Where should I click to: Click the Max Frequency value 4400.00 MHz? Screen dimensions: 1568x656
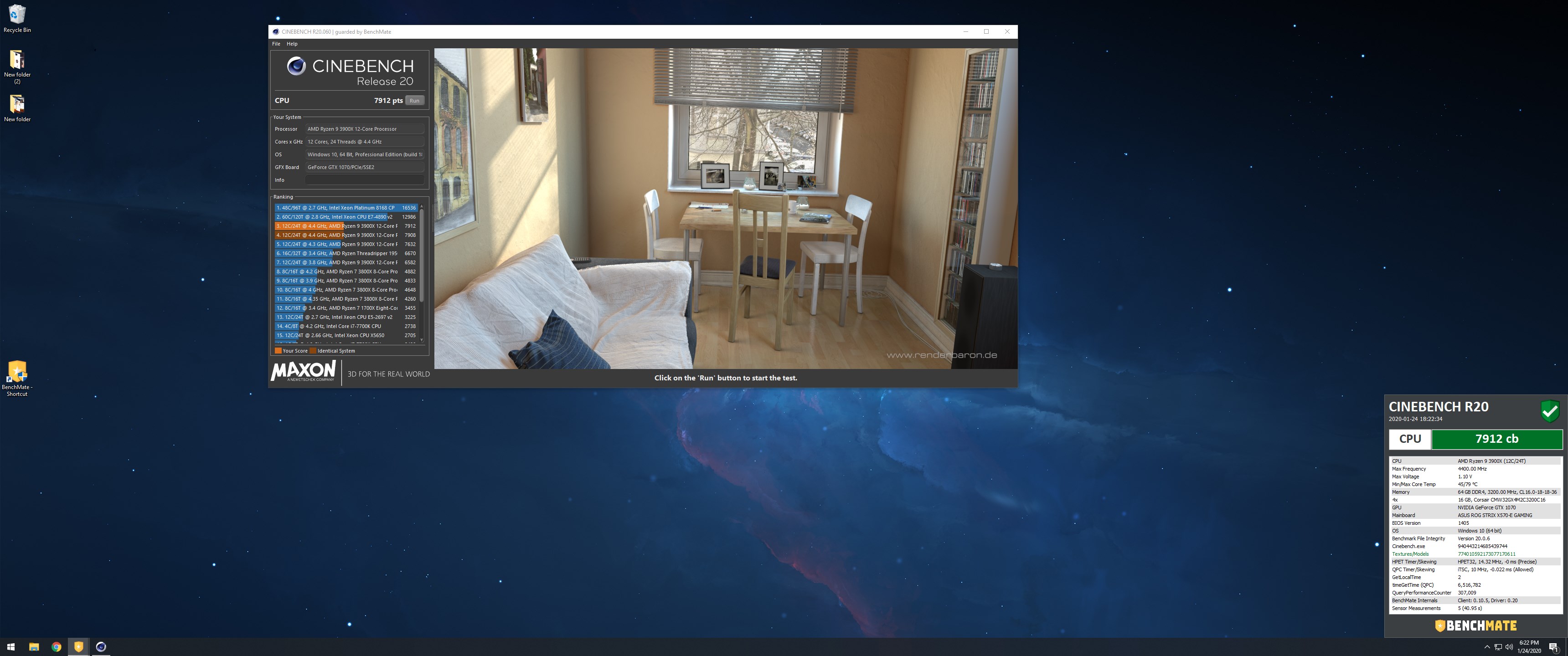coord(1472,469)
